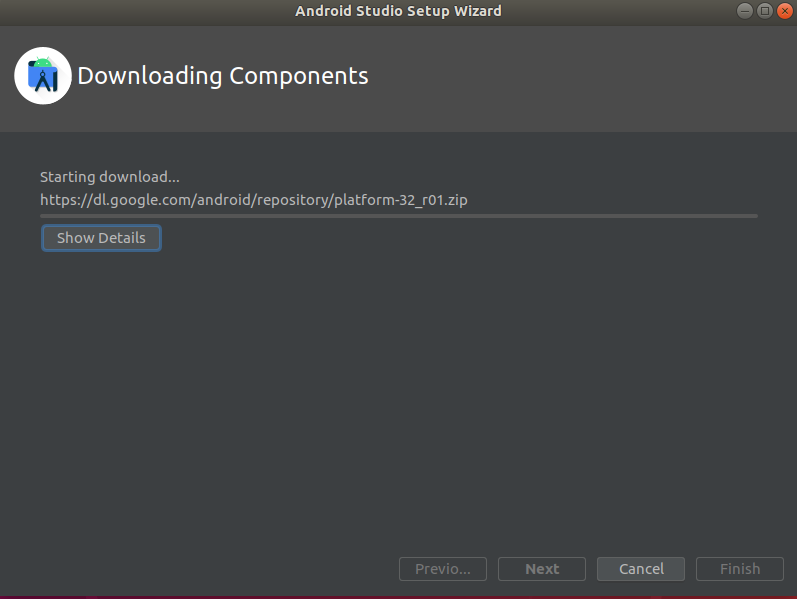Screen dimensions: 797x599
Task: Go back with the Previous button
Action: pos(443,568)
